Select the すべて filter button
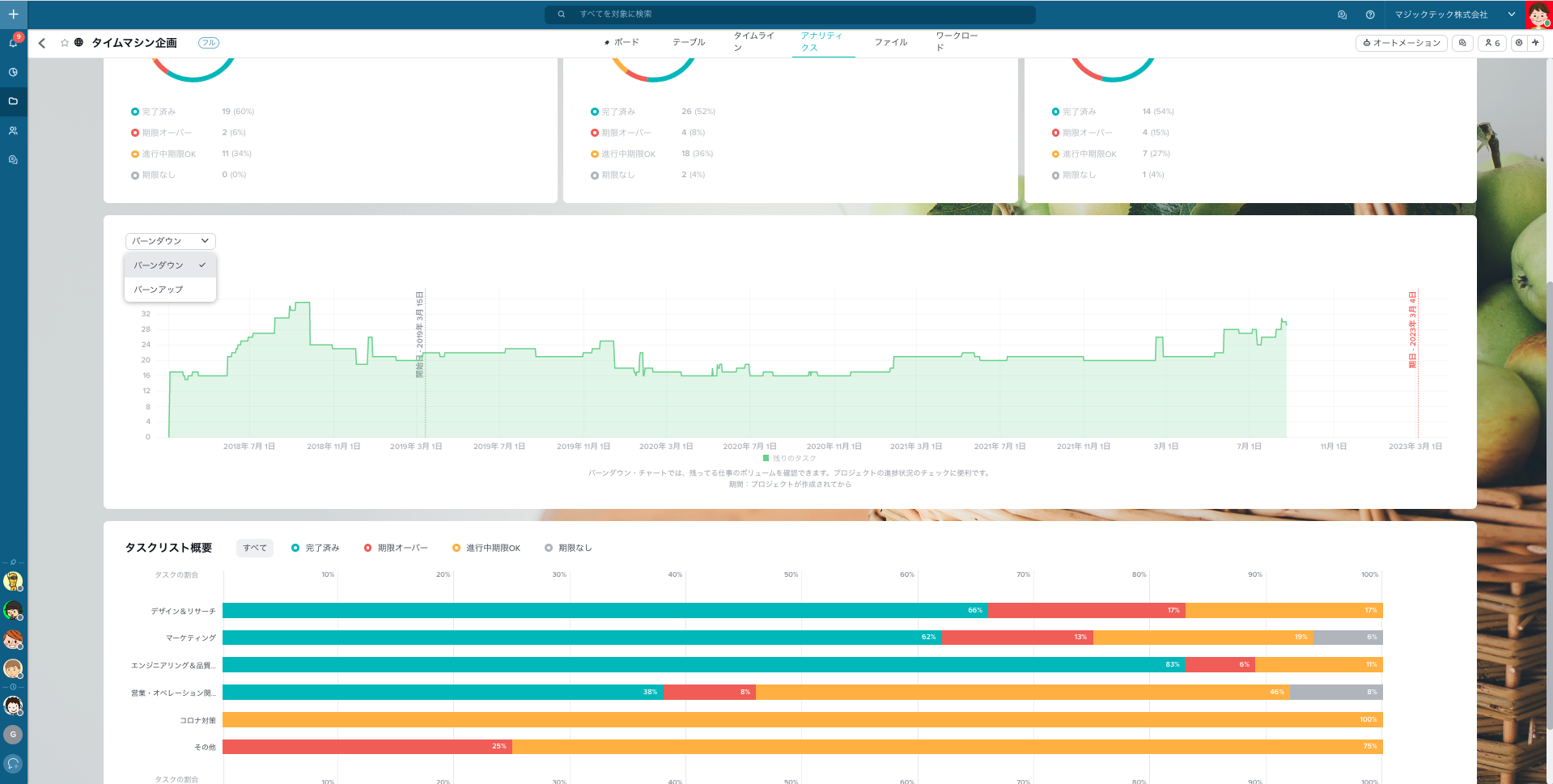Screen dimensions: 1553x784 click(x=254, y=548)
